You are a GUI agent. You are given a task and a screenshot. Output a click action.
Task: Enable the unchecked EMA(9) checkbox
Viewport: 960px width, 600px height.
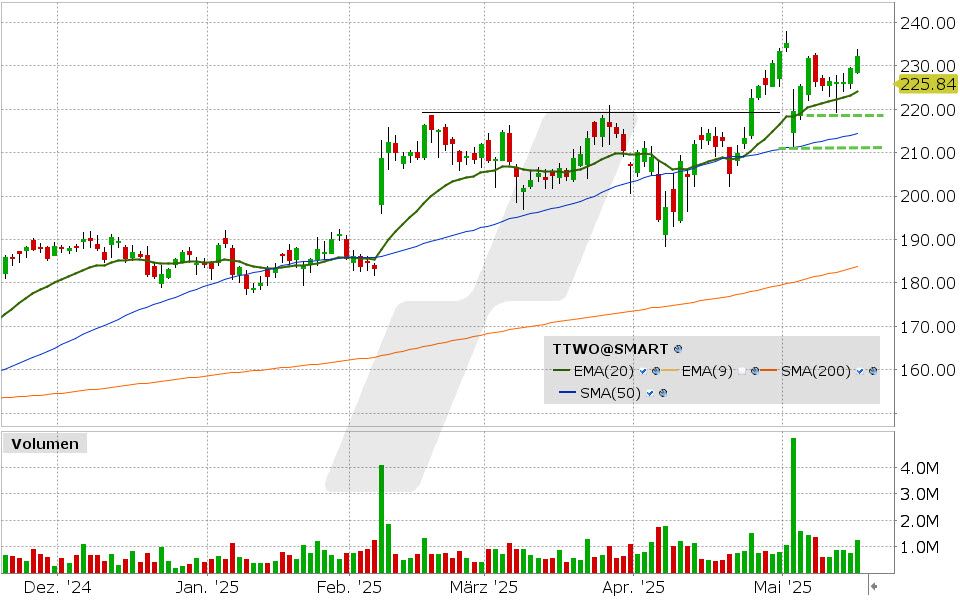(742, 371)
